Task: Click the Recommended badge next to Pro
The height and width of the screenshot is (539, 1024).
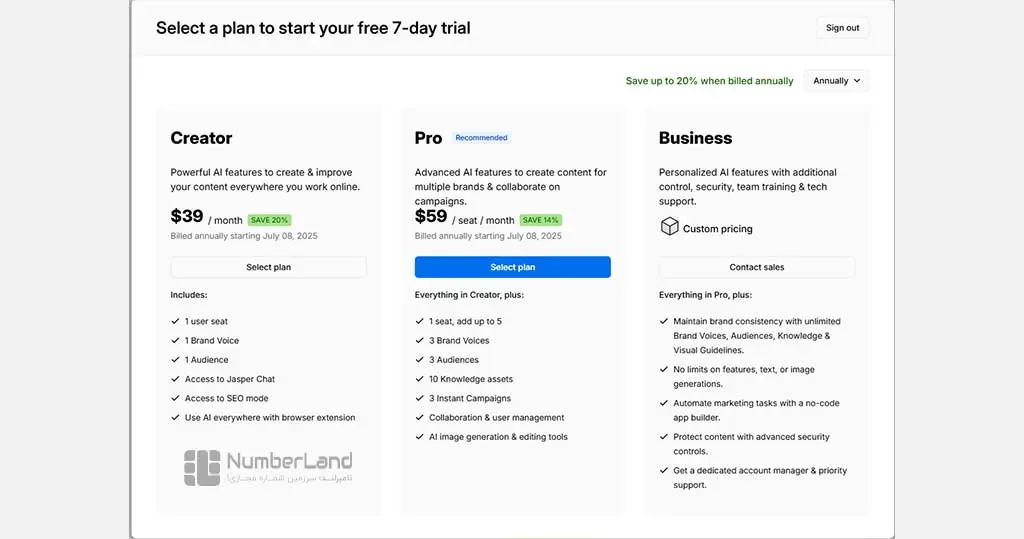Action: click(481, 138)
